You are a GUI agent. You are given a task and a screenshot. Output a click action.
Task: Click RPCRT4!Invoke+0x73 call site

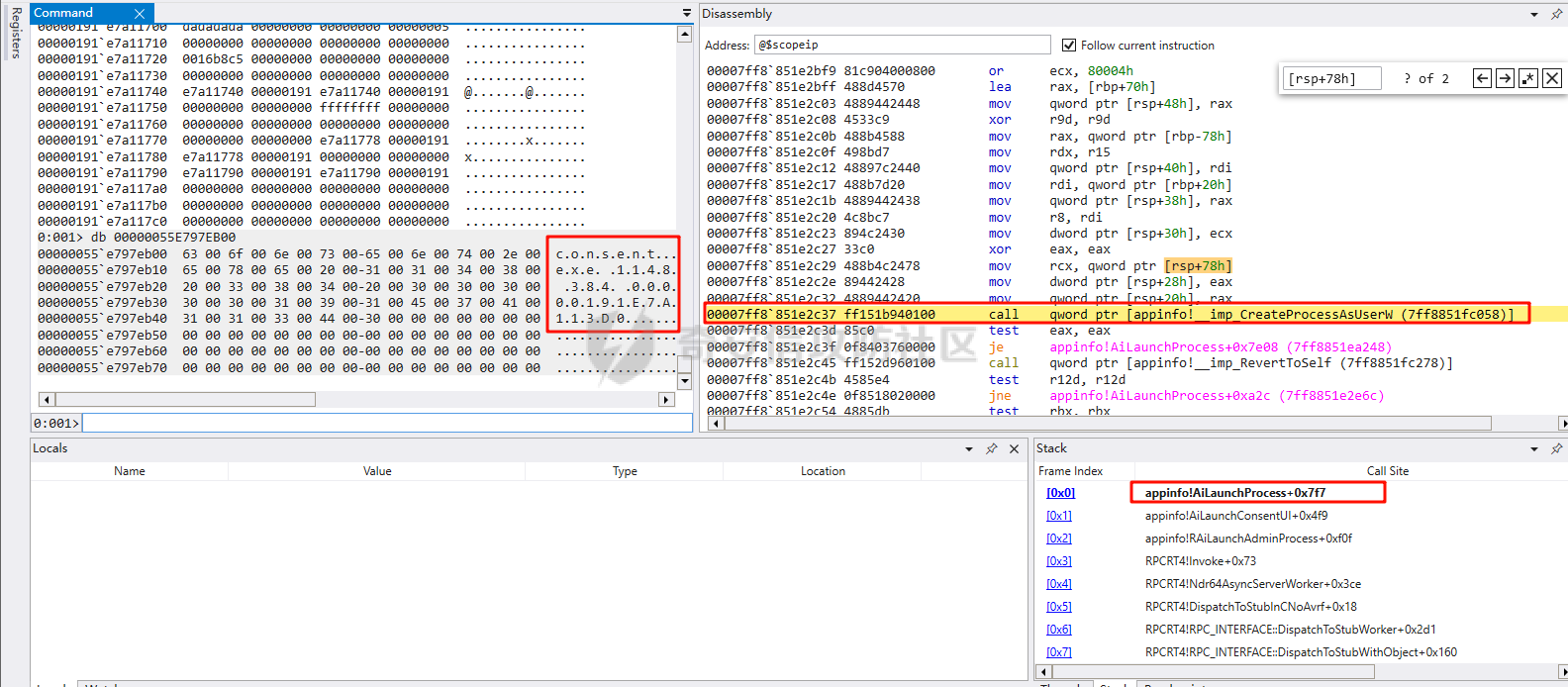tap(1201, 561)
